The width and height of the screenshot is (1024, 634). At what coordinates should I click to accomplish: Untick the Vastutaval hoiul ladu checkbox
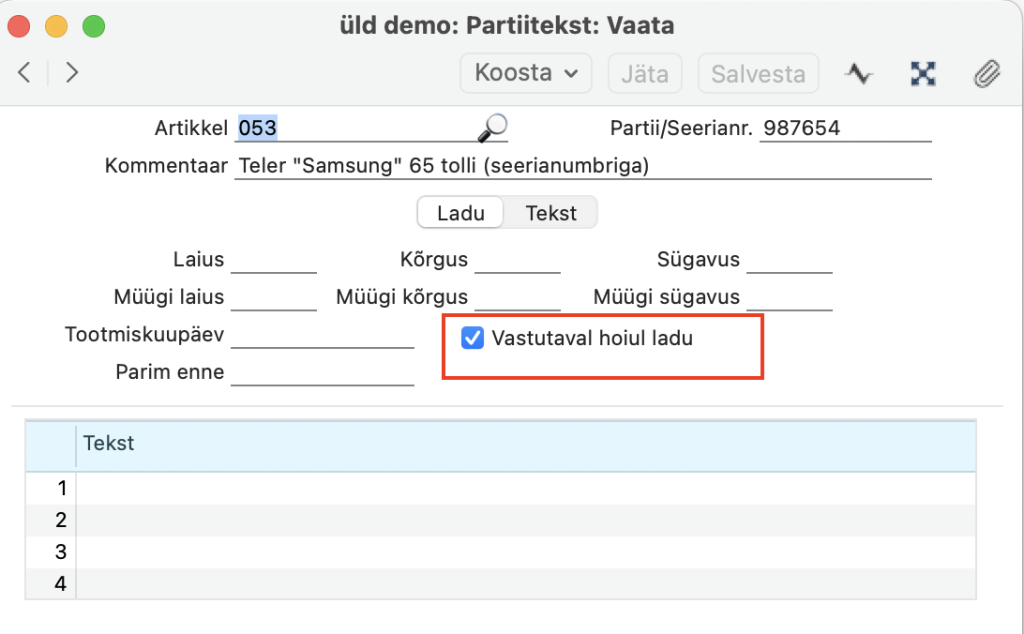tap(472, 339)
